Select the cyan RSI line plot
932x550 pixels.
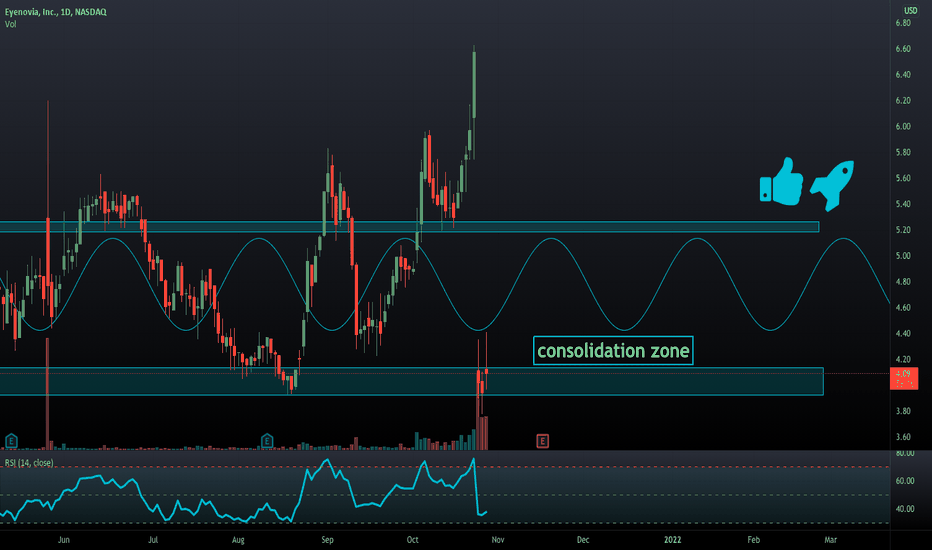(x=244, y=491)
